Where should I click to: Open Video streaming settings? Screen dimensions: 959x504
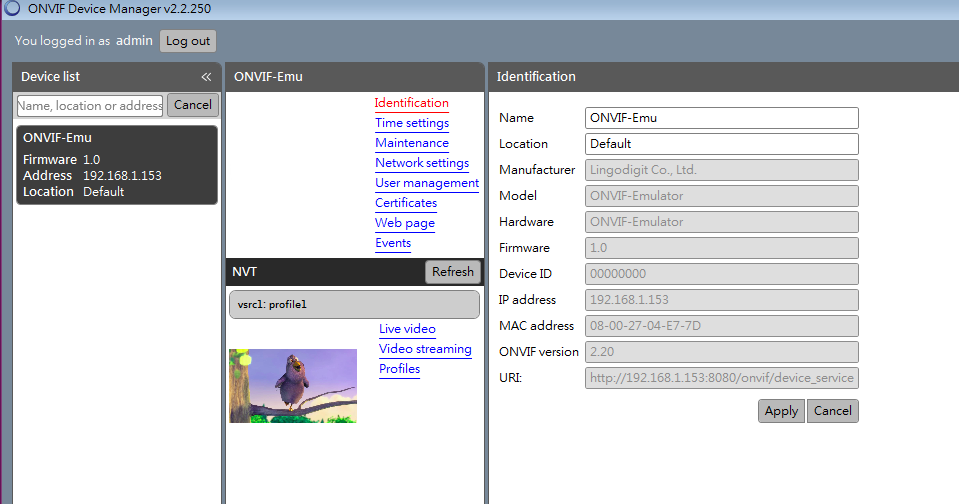coord(425,349)
